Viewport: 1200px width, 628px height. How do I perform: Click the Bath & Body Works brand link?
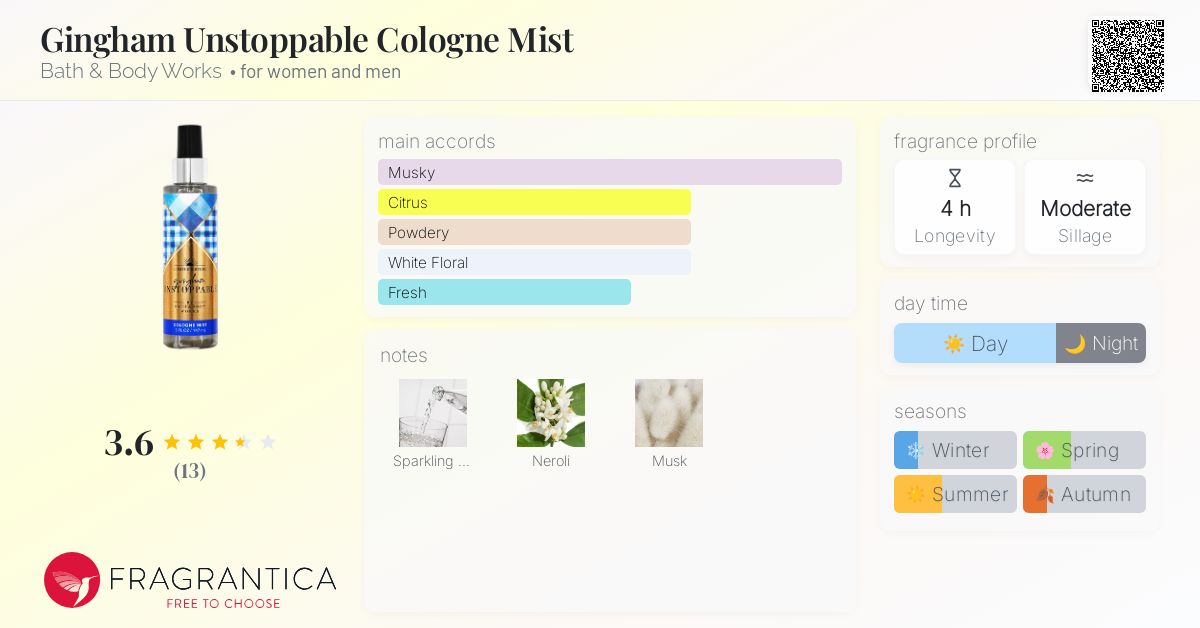point(131,72)
